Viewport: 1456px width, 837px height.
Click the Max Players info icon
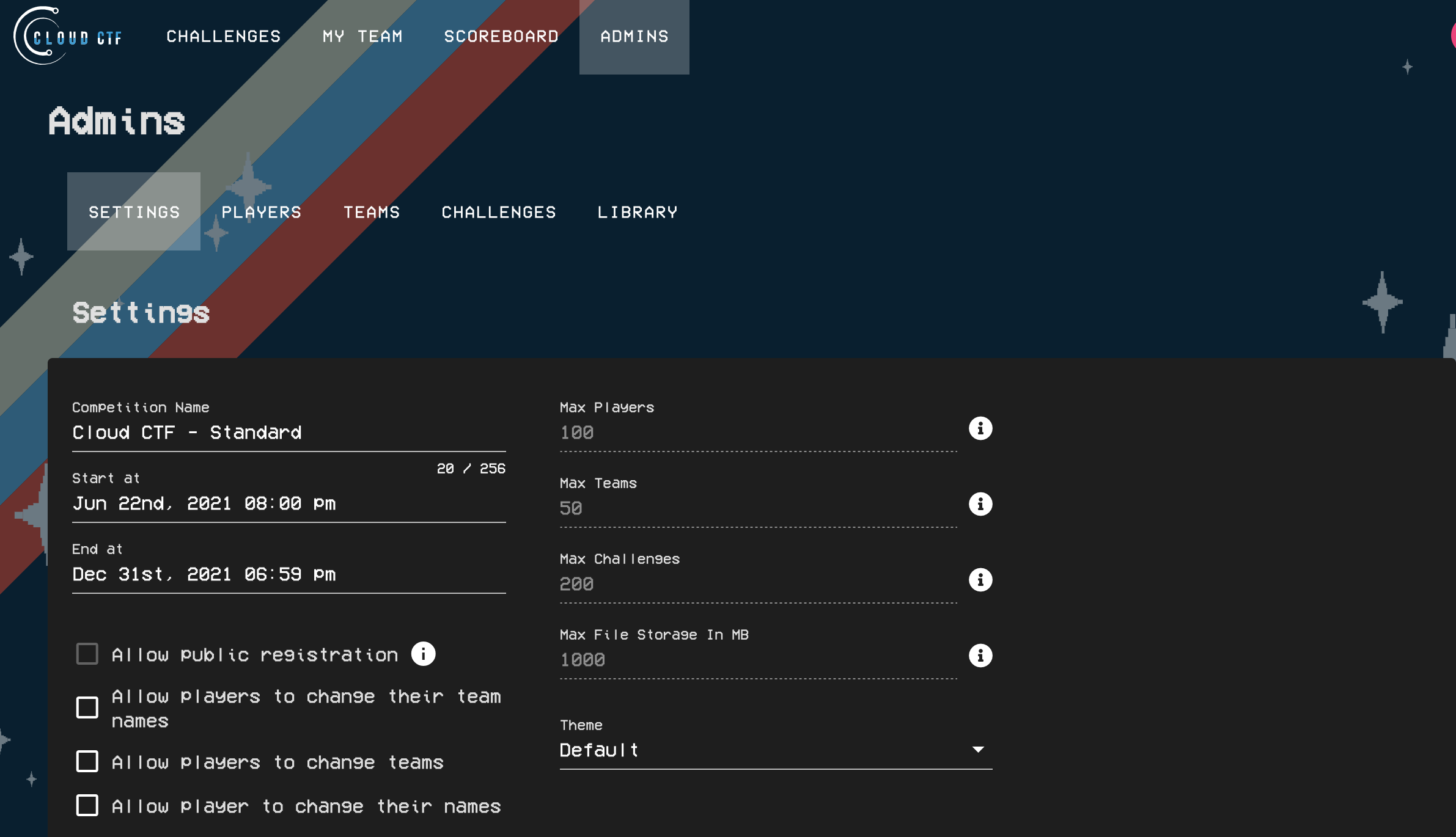tap(981, 428)
